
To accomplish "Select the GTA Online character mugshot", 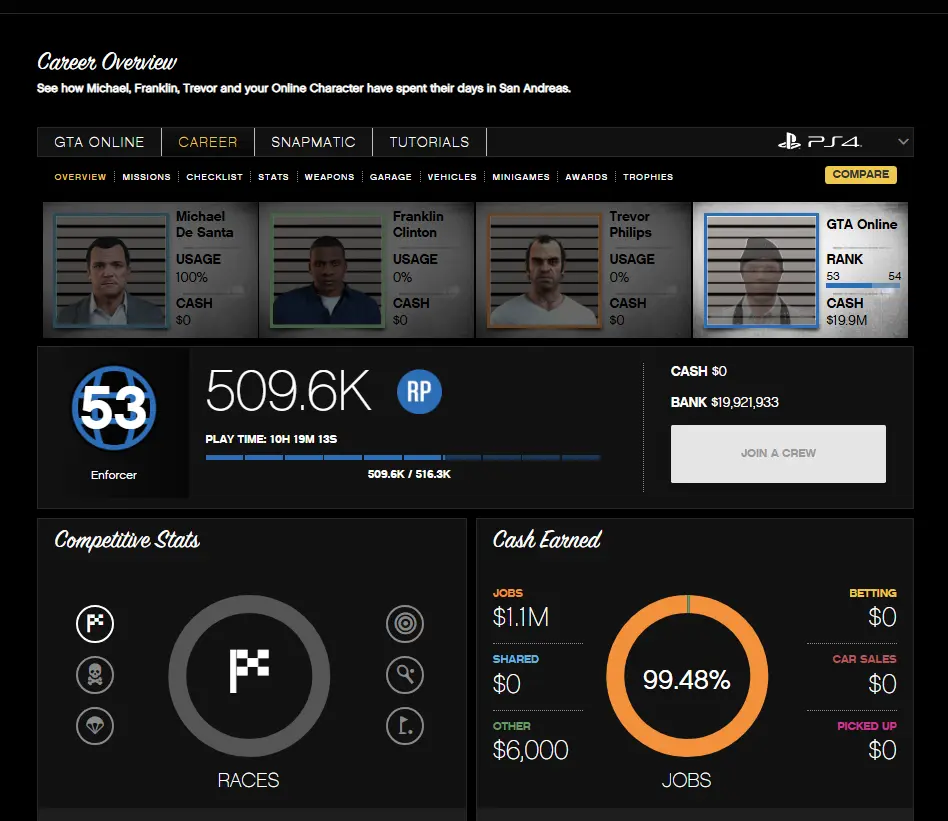I will tap(761, 270).
